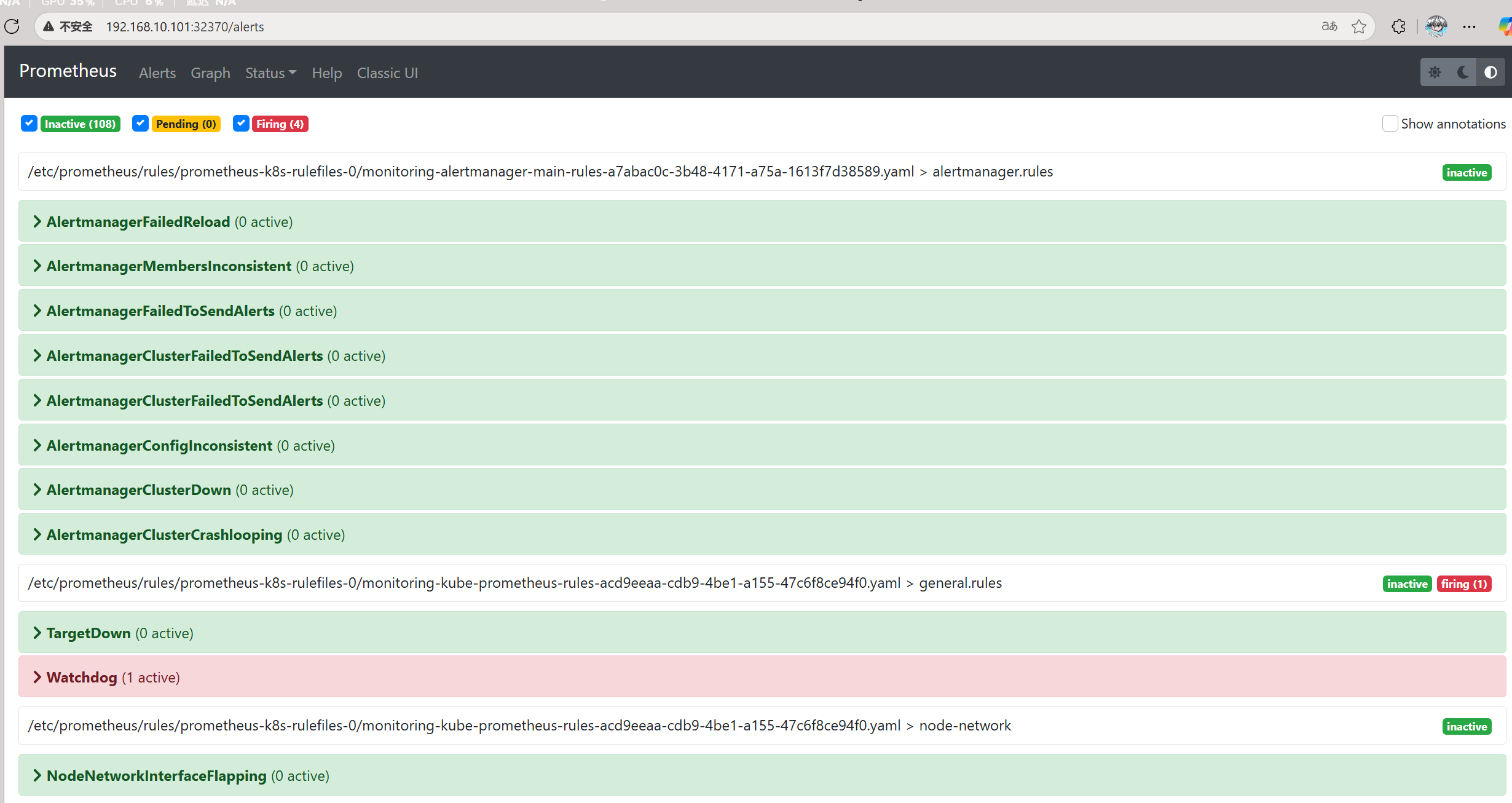Toggle the Firing (4) filter checkbox
This screenshot has width=1512, height=803.
pos(241,123)
